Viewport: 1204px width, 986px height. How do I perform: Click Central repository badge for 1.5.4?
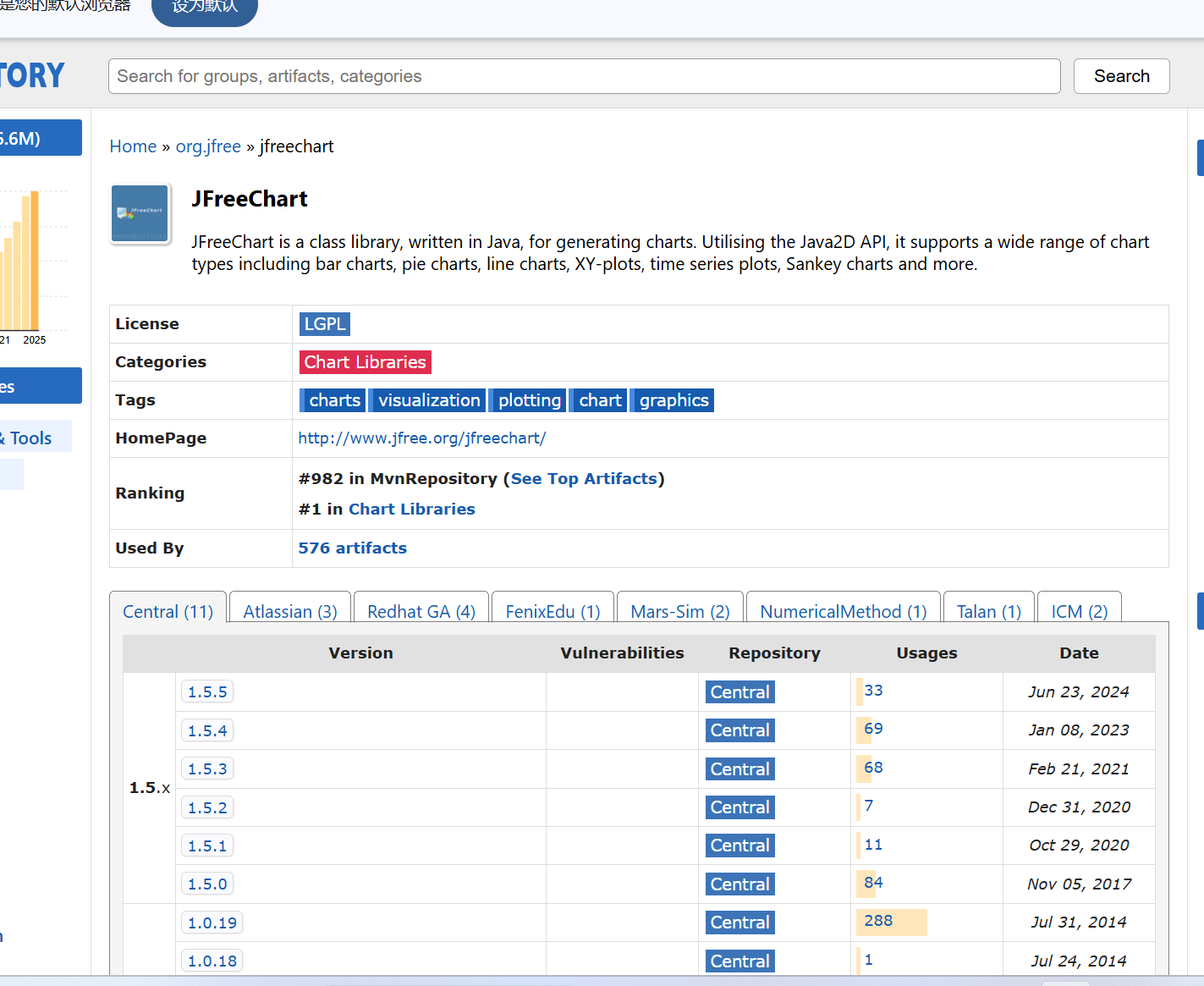click(740, 730)
